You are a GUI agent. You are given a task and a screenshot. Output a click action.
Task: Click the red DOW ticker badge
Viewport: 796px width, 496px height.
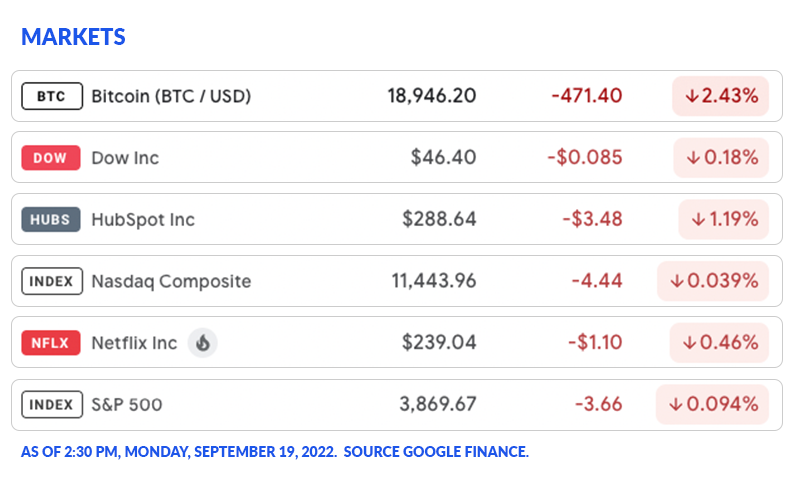[51, 158]
